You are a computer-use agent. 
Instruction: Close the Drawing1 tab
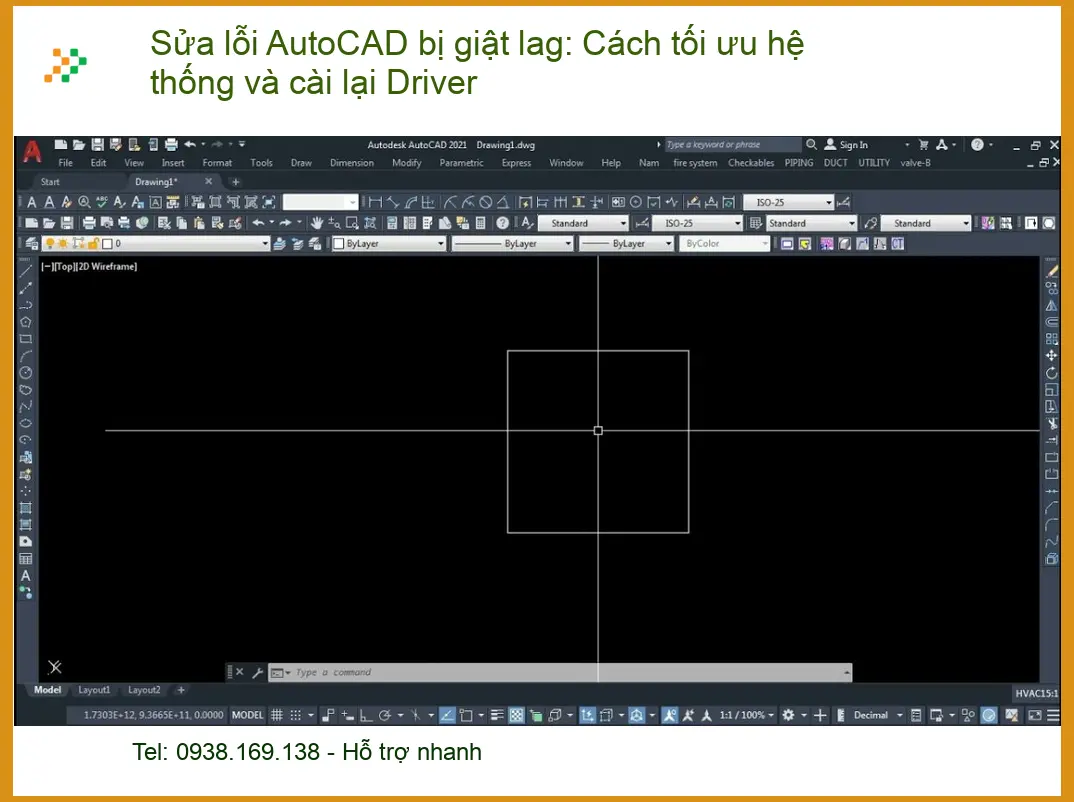click(209, 181)
